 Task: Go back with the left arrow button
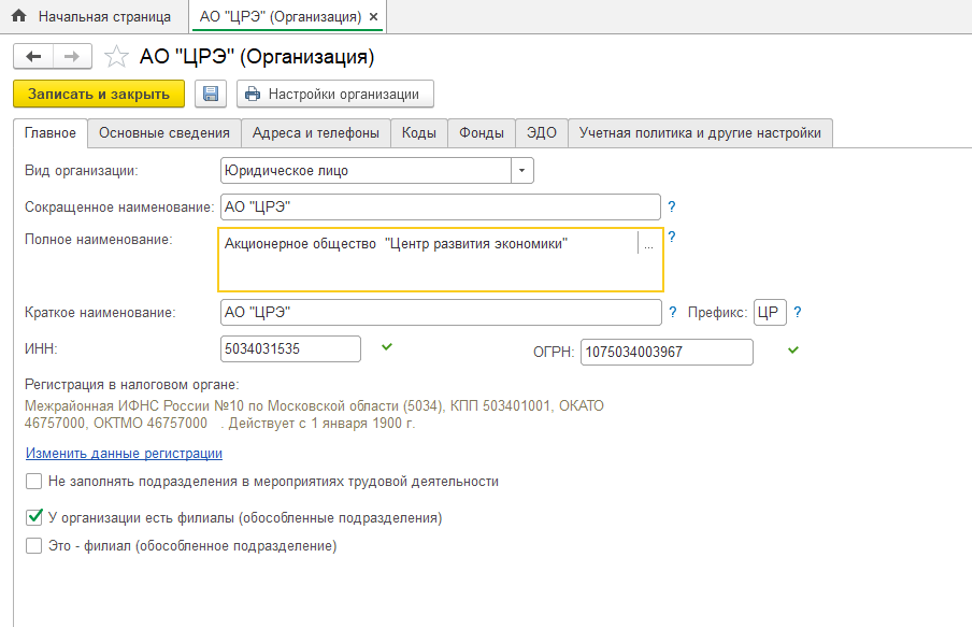[33, 56]
